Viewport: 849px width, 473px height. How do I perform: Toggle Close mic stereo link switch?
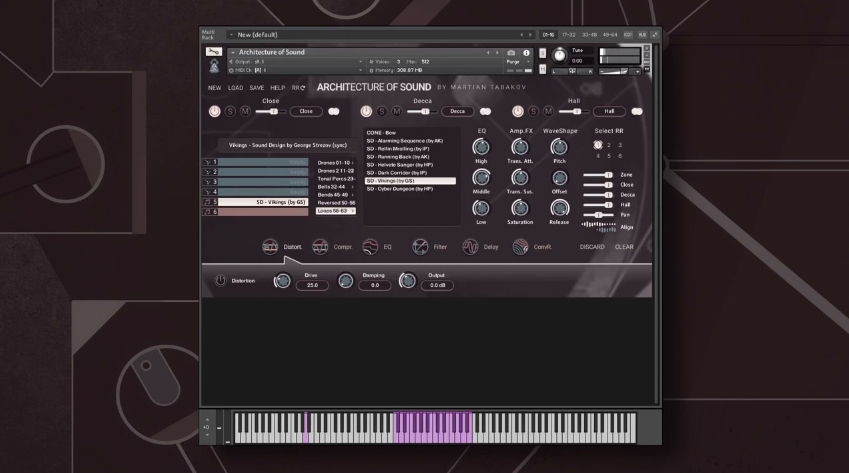pyautogui.click(x=334, y=111)
